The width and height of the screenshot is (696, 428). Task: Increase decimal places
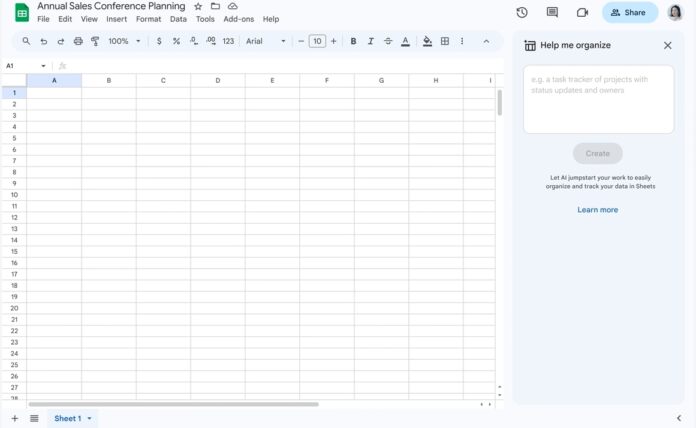211,41
